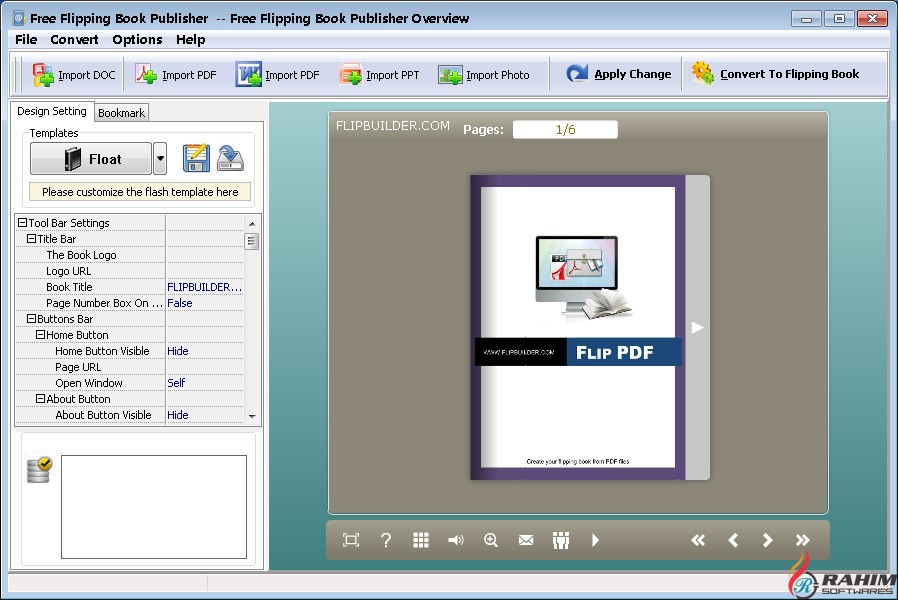Click the Pages number field showing 1/6
The image size is (898, 600).
565,129
